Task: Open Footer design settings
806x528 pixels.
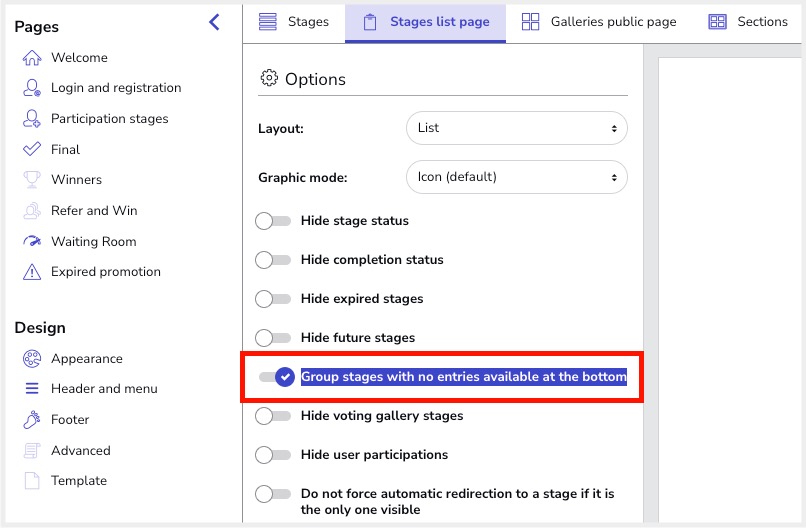Action: click(x=70, y=420)
